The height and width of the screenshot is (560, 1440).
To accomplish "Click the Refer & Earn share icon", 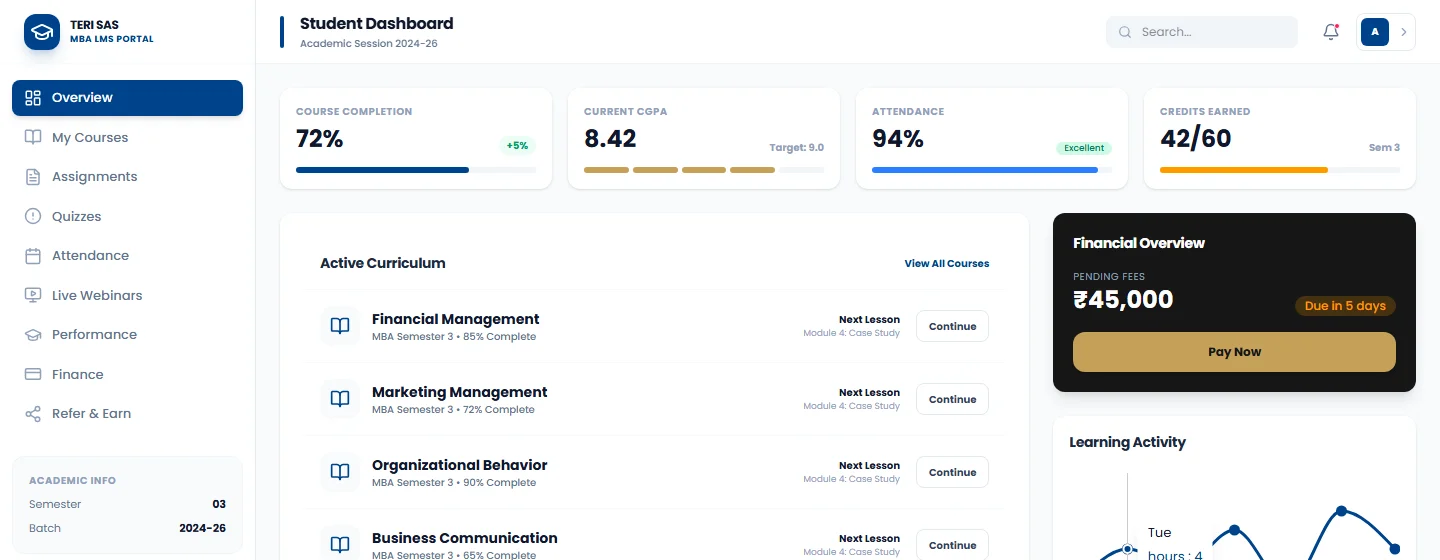I will click(33, 414).
